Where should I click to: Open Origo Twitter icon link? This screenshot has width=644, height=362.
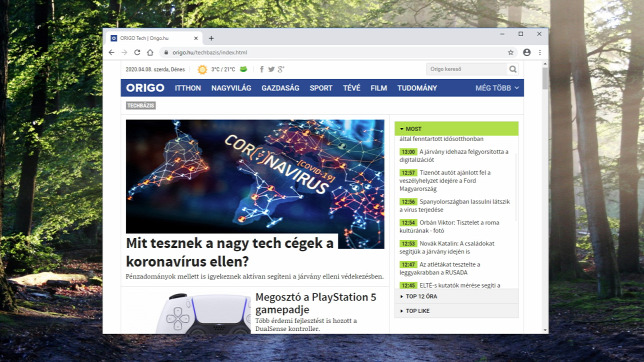coord(271,69)
